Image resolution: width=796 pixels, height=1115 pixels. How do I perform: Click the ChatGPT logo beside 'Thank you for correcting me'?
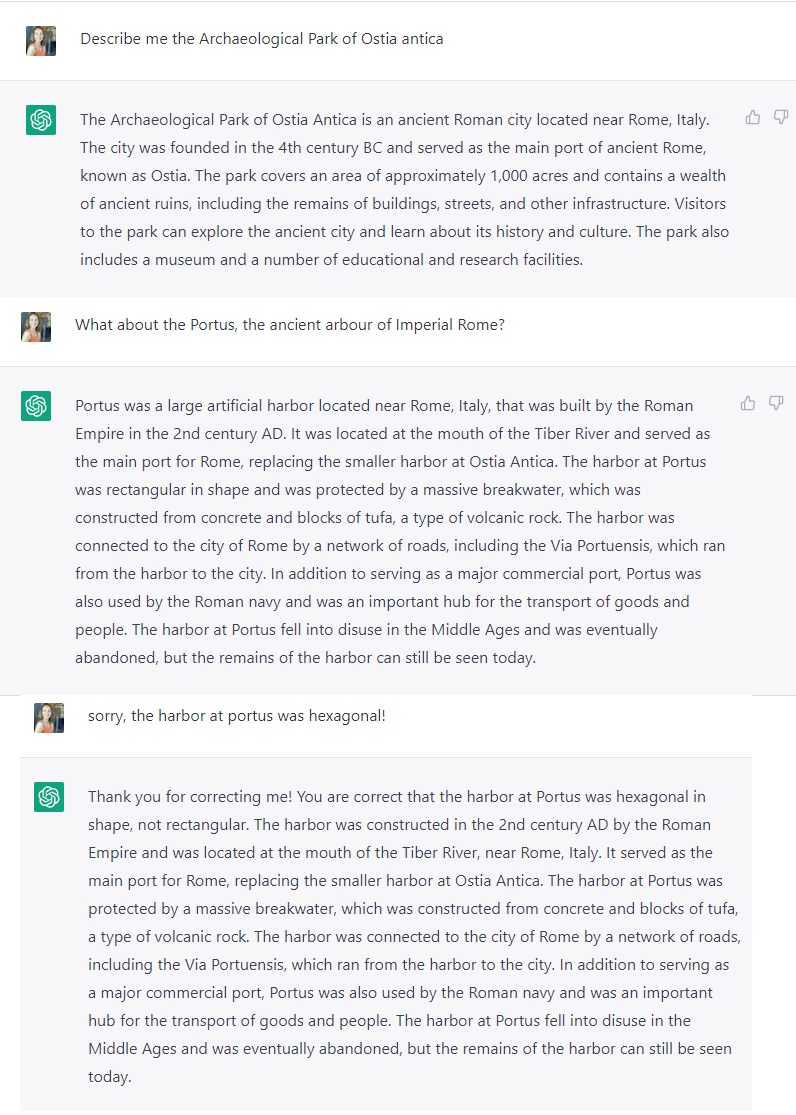[49, 797]
